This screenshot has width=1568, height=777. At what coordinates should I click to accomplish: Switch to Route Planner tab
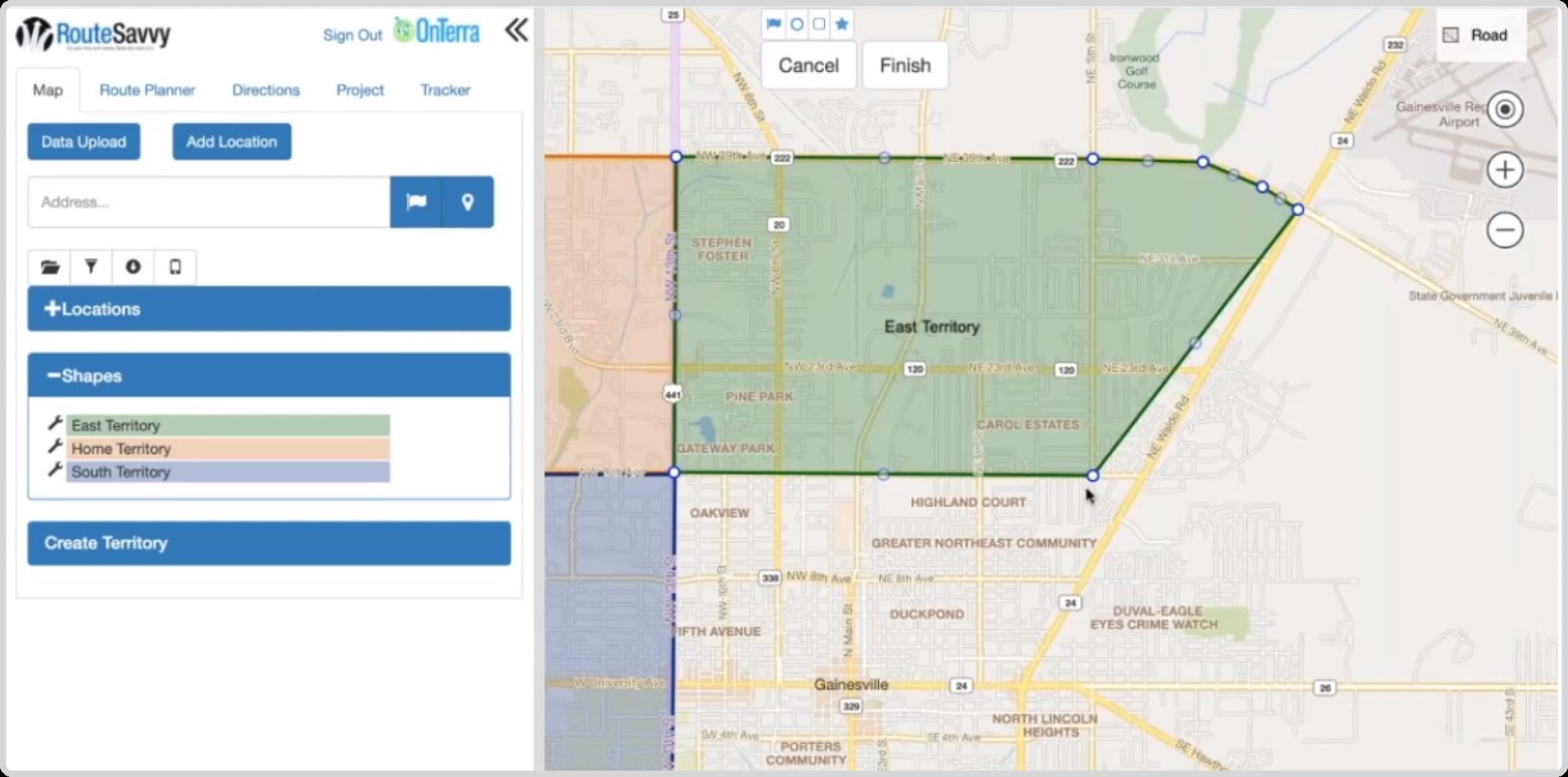point(147,90)
